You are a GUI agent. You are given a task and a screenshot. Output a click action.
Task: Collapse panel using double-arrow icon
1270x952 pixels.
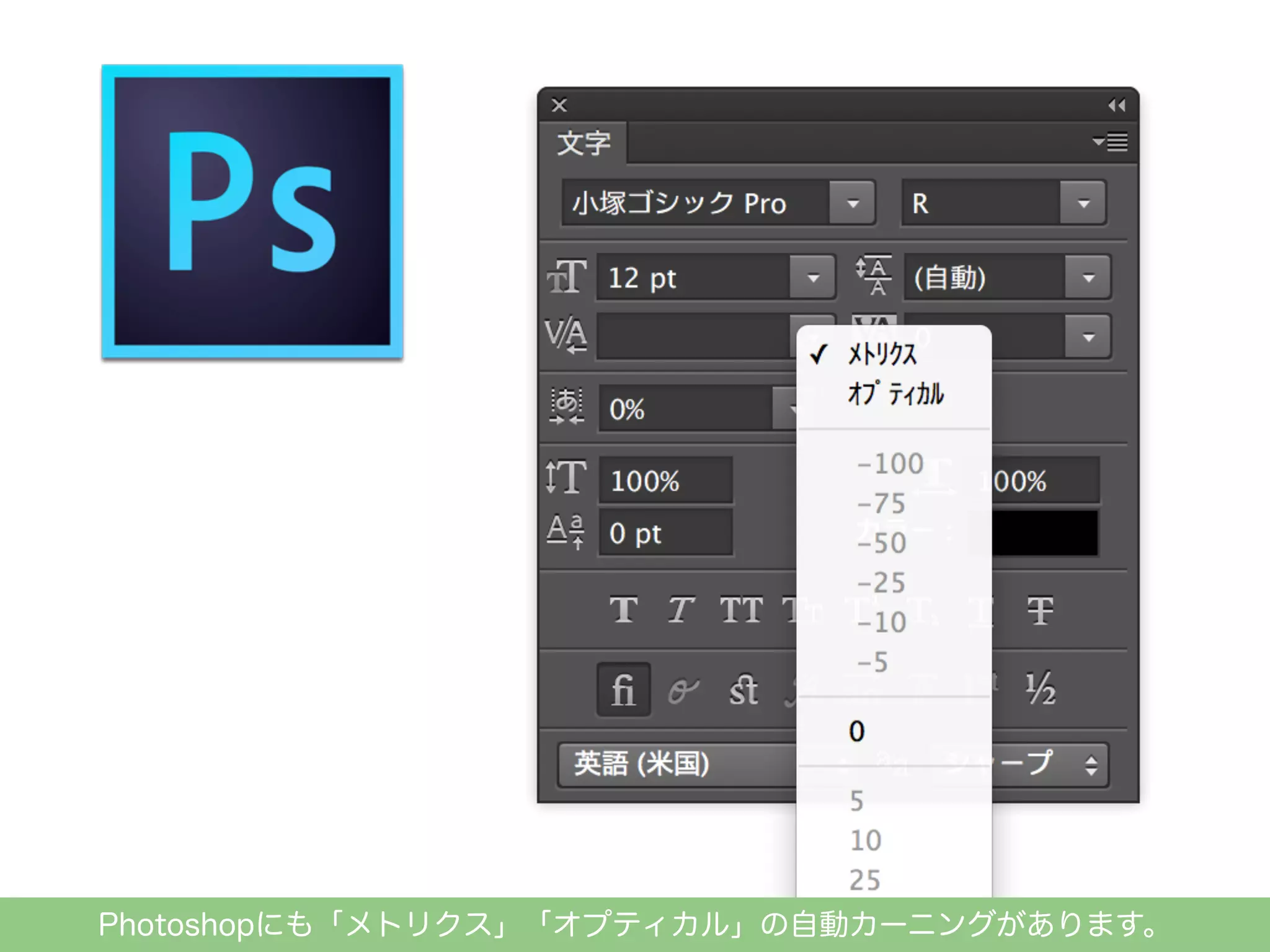click(1117, 105)
